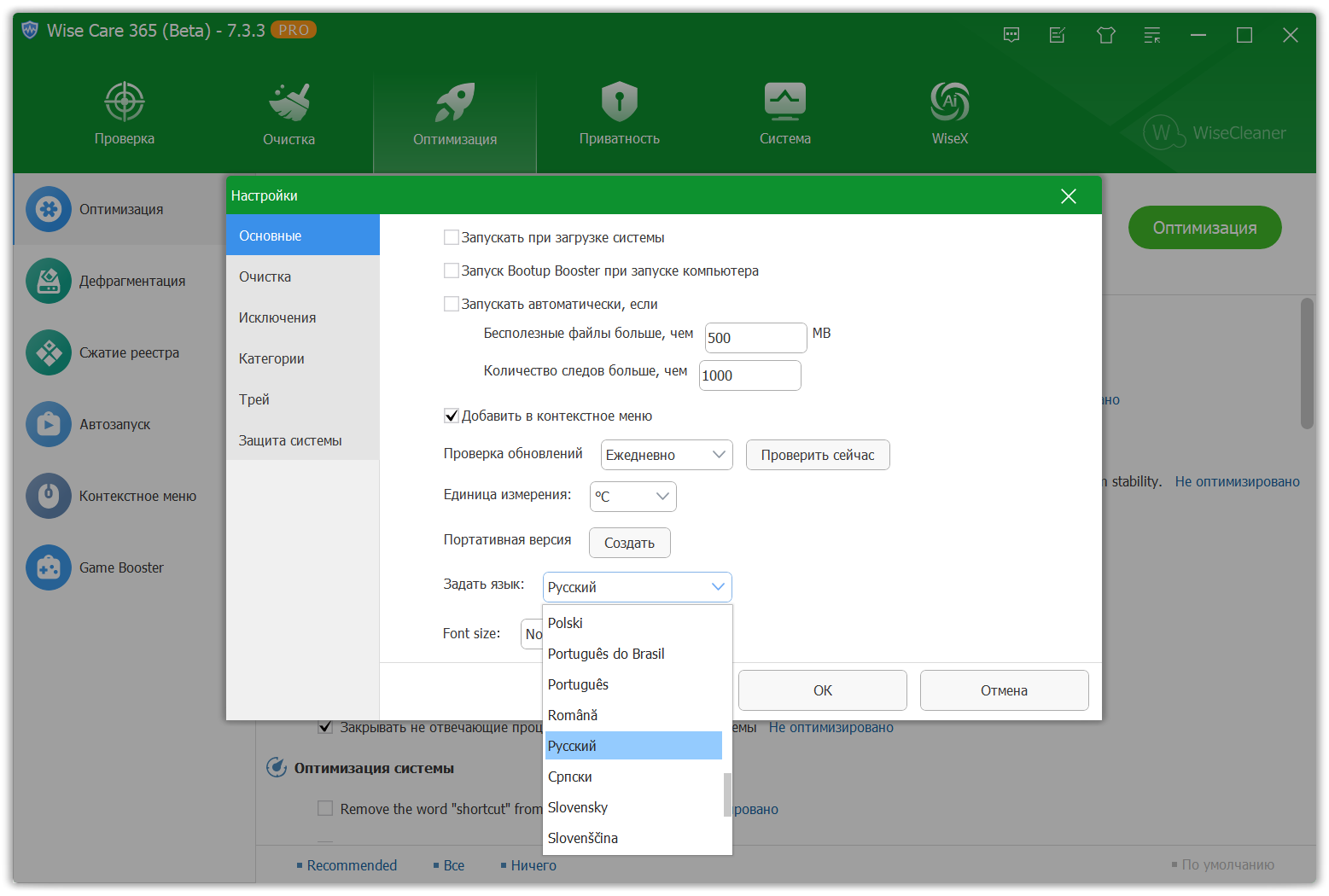Open the °C temperature unit dropdown
The width and height of the screenshot is (1329, 896).
point(632,497)
